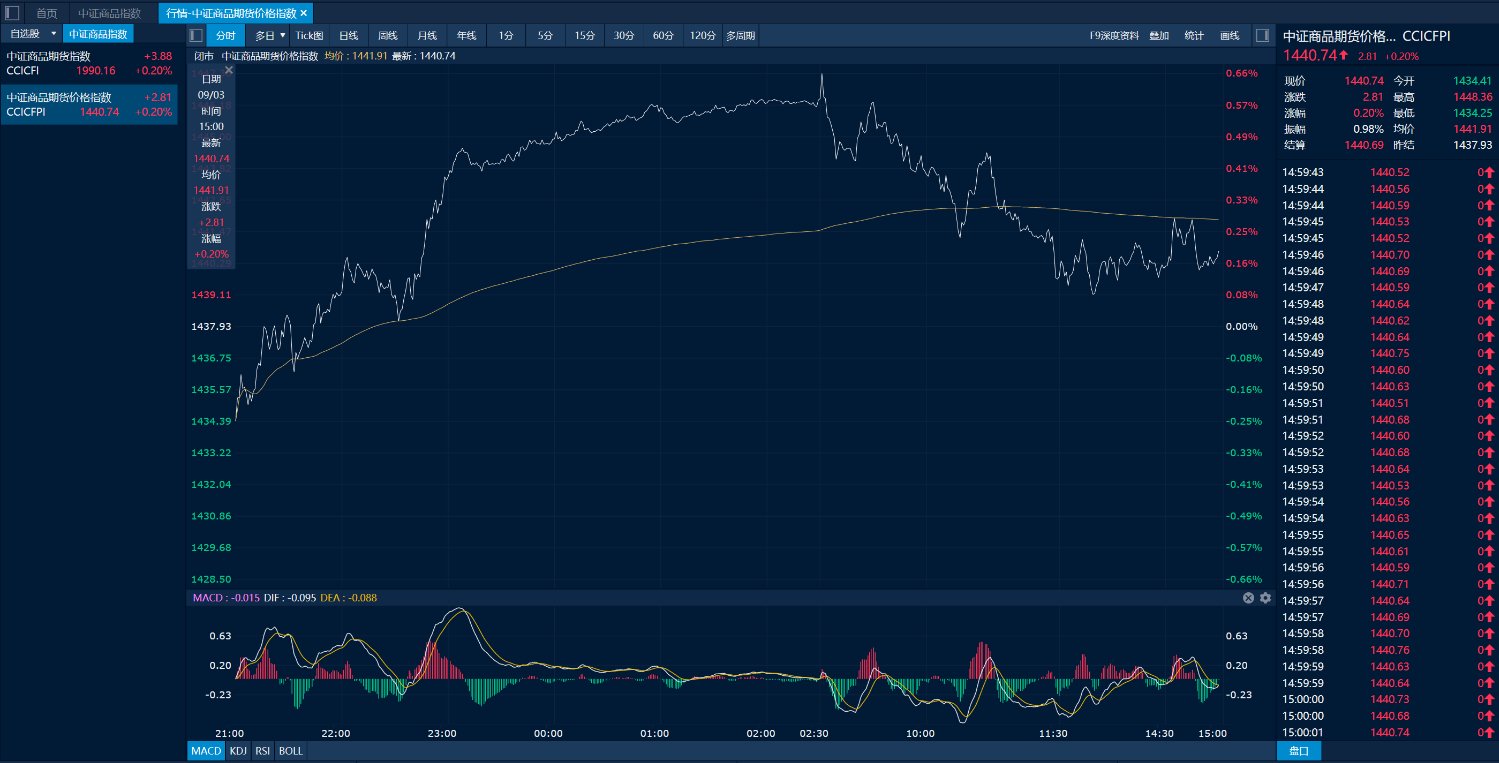Viewport: 1499px width, 763px height.
Task: Select CCICFI 中证商品期货指数 in watchlist
Action: pyautogui.click(x=90, y=63)
